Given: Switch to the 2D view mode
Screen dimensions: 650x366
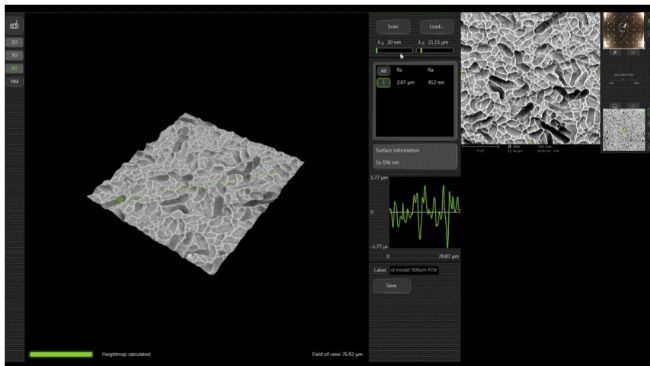Looking at the screenshot, I should pyautogui.click(x=15, y=42).
